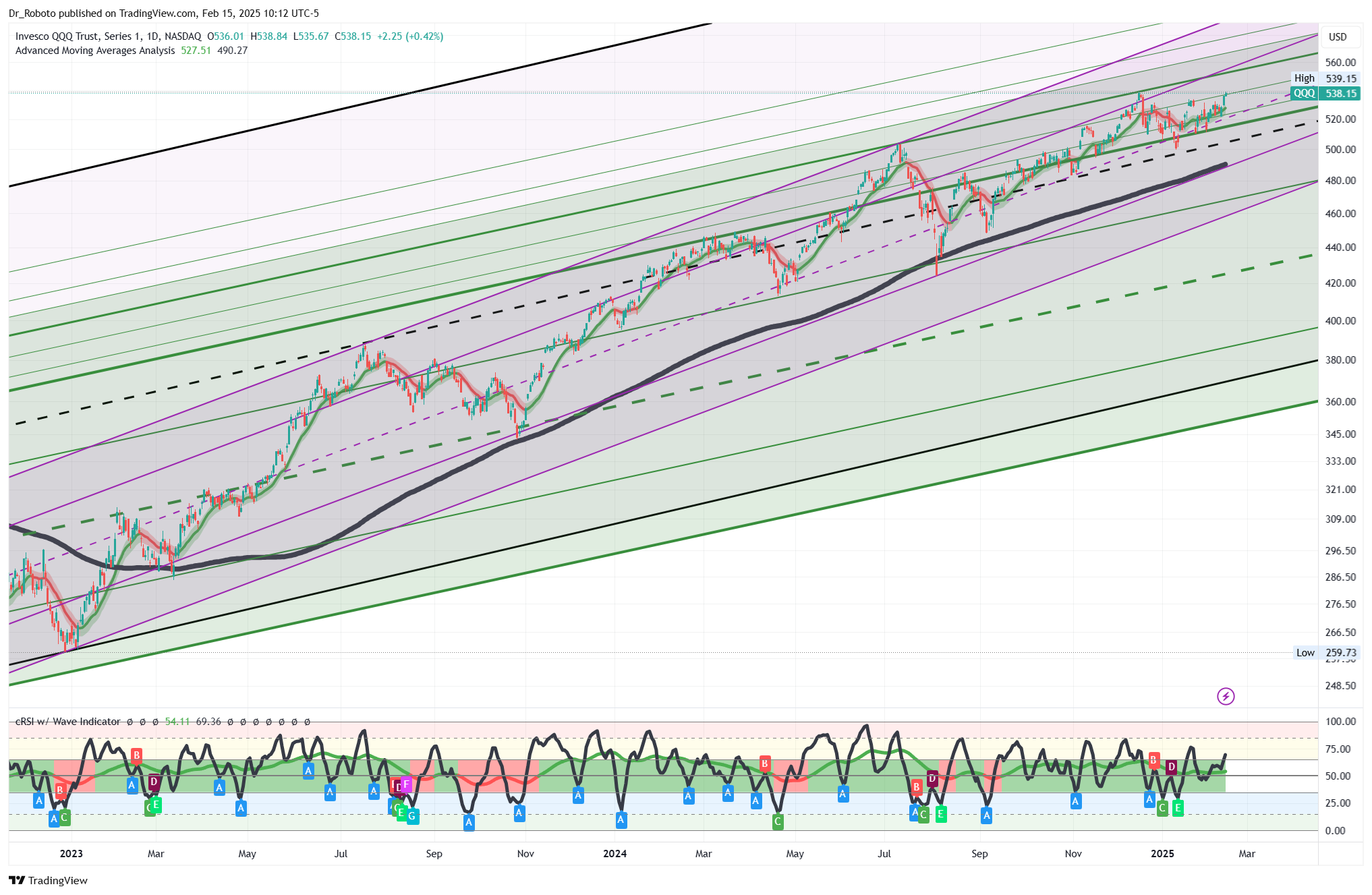Click the Mar label after 2025
This screenshot has width=1372, height=895.
click(1247, 854)
